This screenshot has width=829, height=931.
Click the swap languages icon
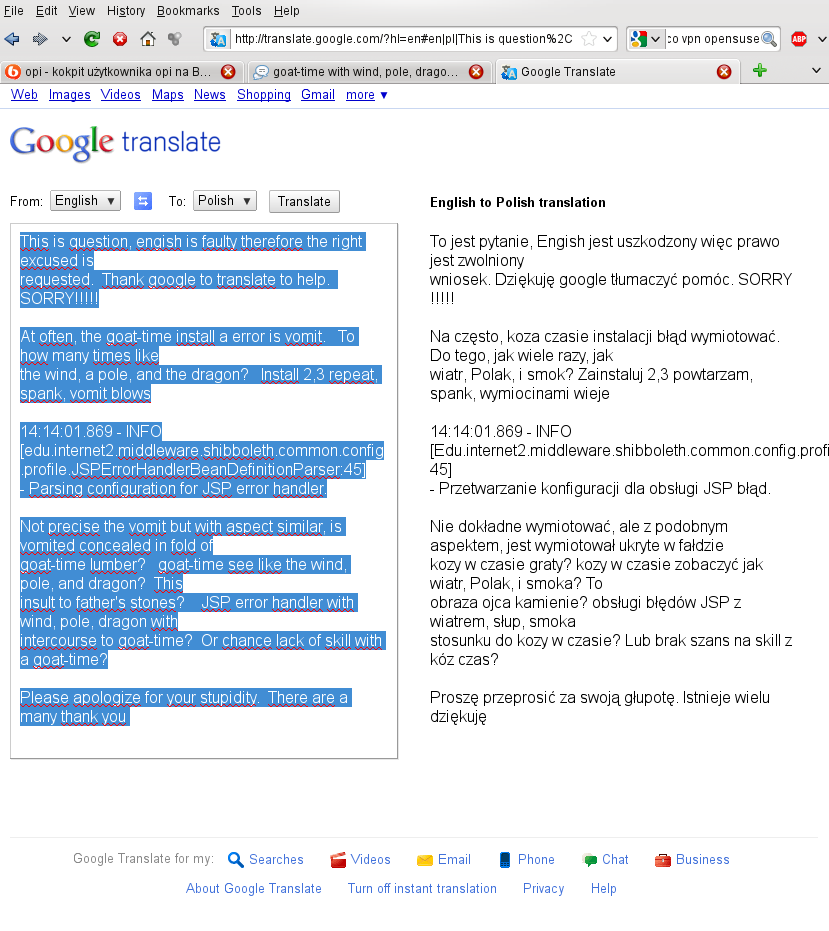coord(143,201)
